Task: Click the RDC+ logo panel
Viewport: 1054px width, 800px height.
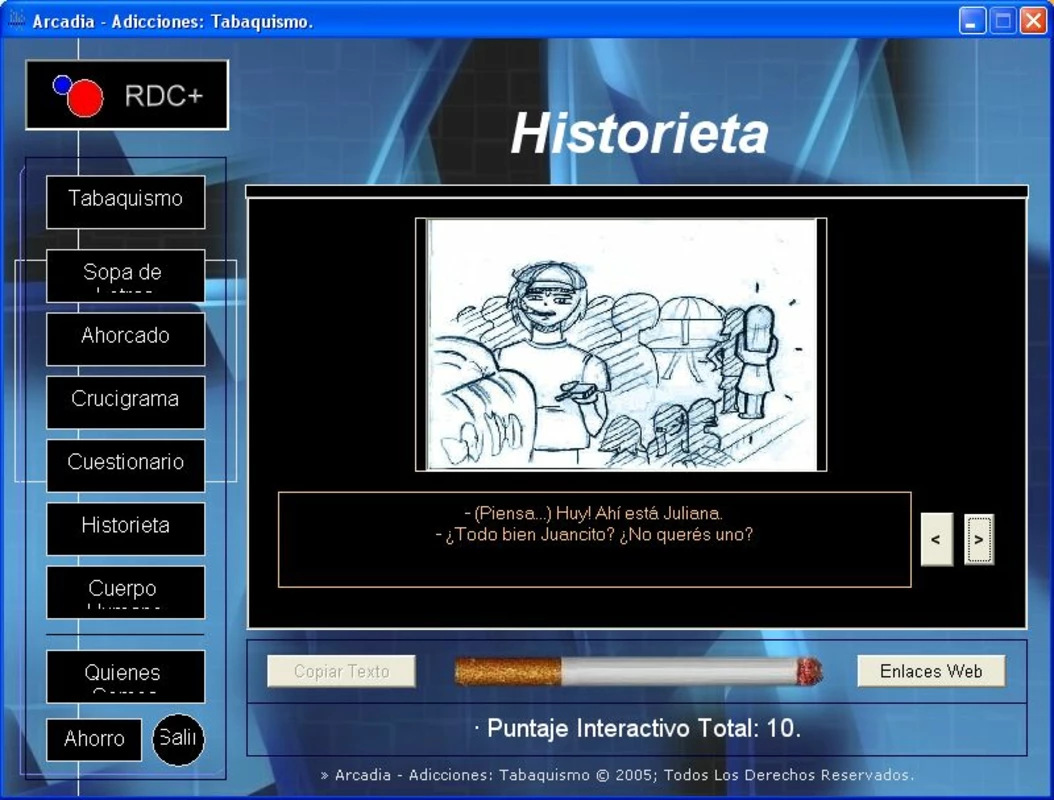Action: 127,95
